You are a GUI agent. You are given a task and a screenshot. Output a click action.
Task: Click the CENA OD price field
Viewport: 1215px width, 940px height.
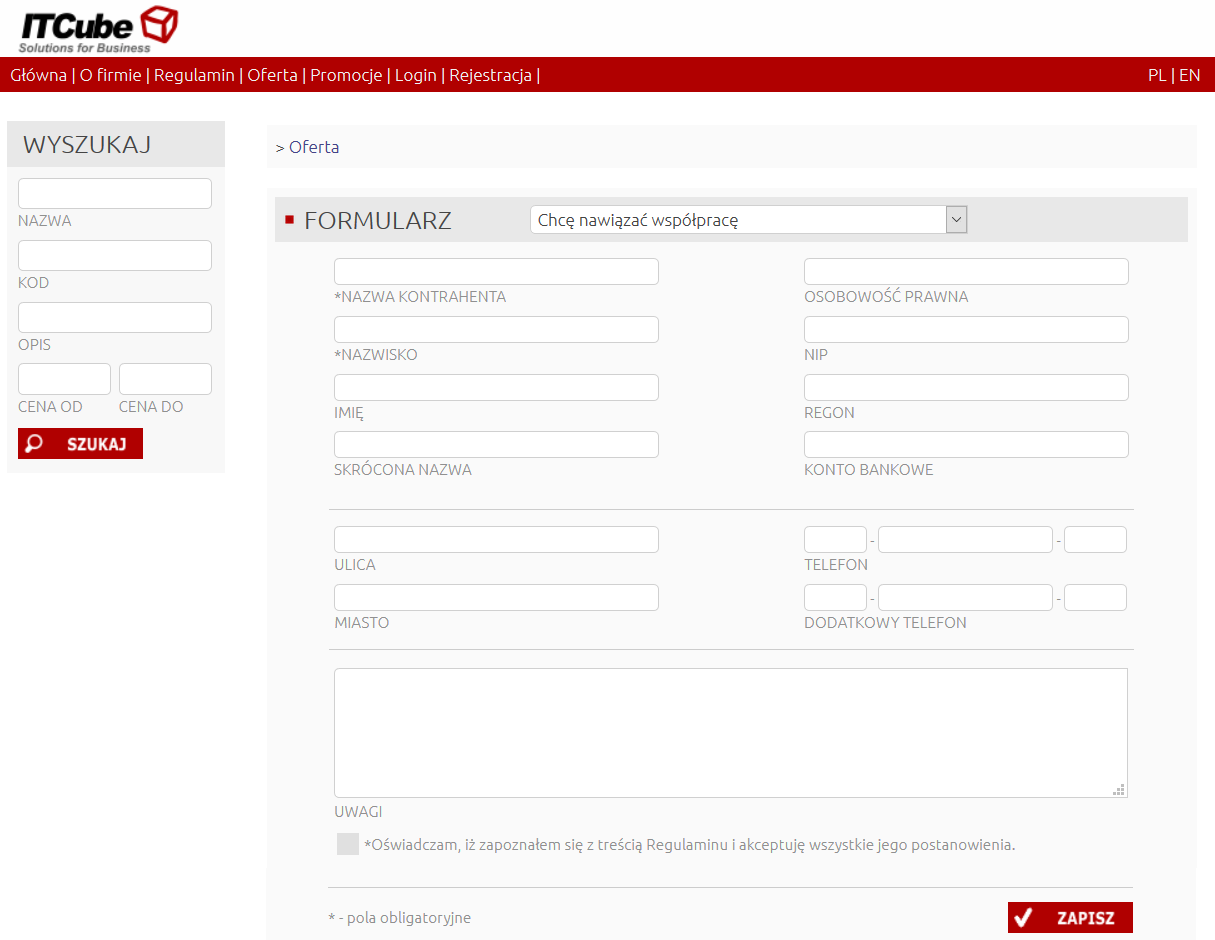coord(64,379)
